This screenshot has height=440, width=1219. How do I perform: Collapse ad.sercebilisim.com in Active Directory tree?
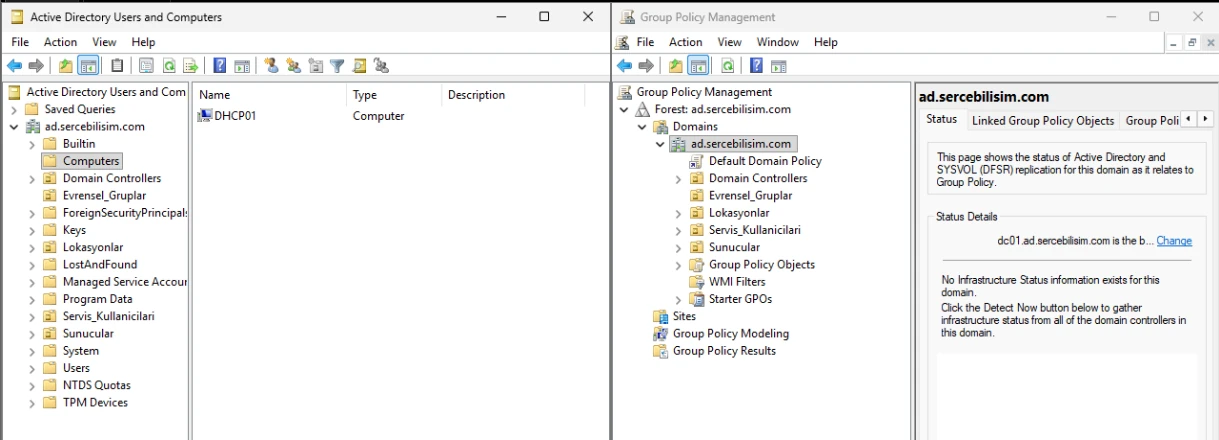[x=14, y=127]
